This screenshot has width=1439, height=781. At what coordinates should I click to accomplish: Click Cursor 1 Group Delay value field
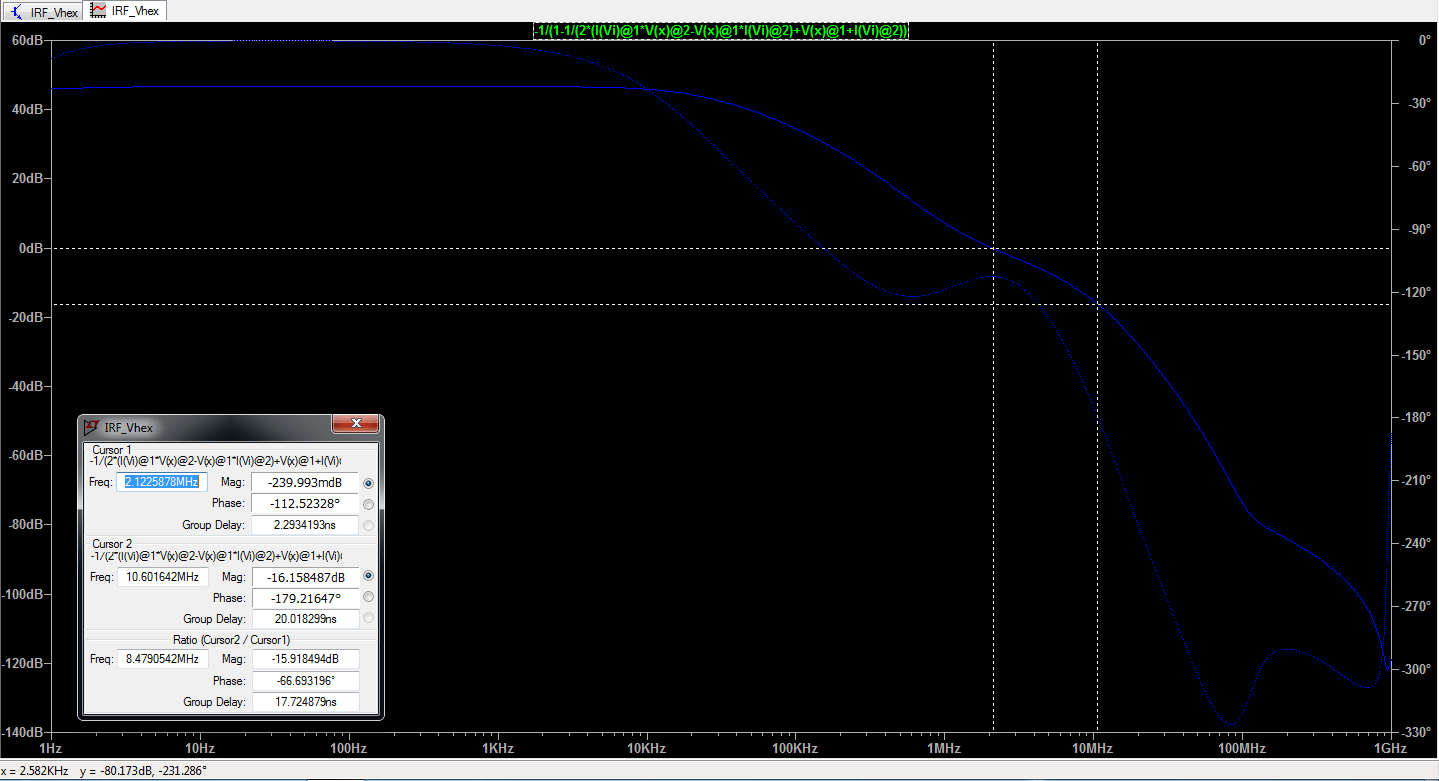point(304,524)
